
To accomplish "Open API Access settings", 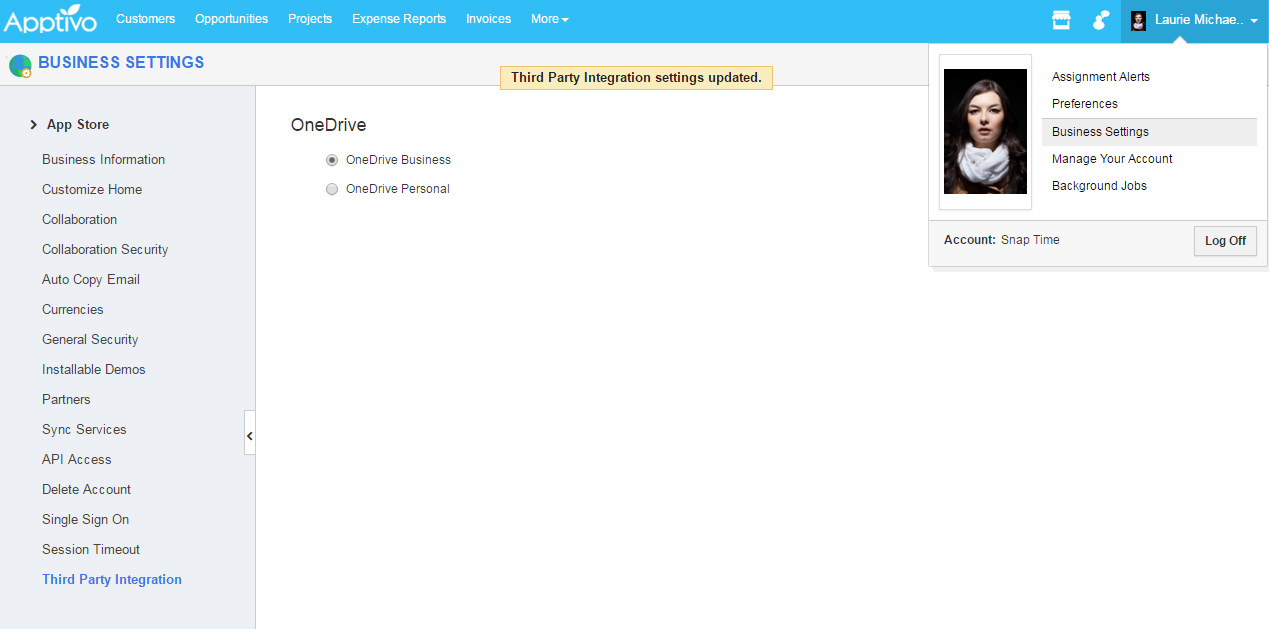I will (x=77, y=460).
